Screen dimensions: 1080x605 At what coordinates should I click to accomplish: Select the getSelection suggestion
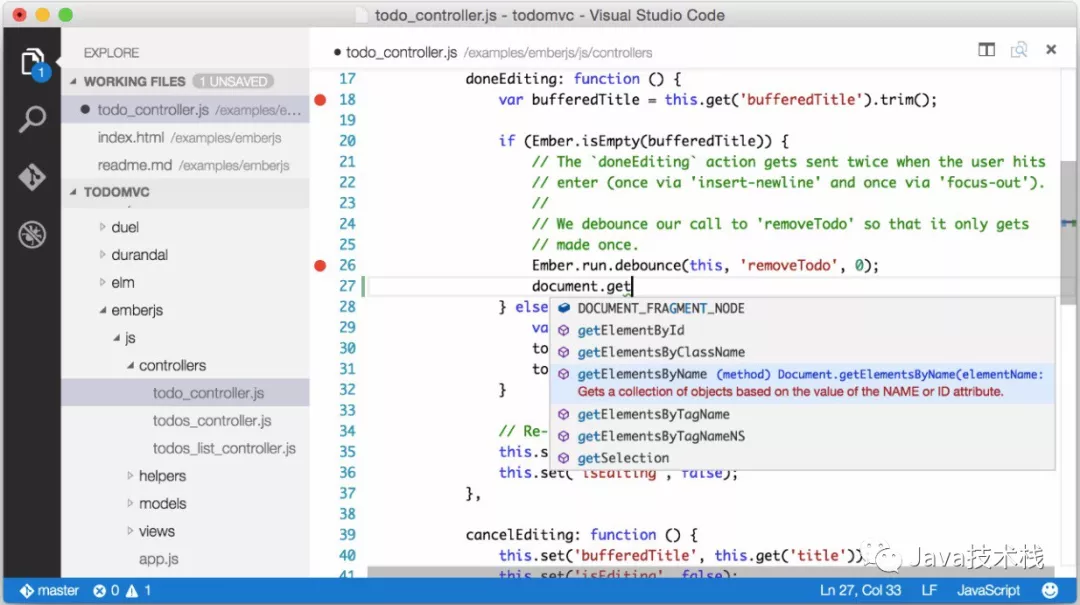click(x=802, y=458)
